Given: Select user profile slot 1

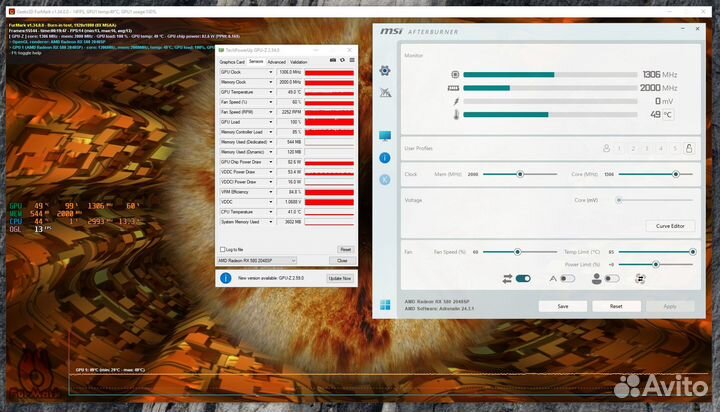Looking at the screenshot, I should coord(619,148).
